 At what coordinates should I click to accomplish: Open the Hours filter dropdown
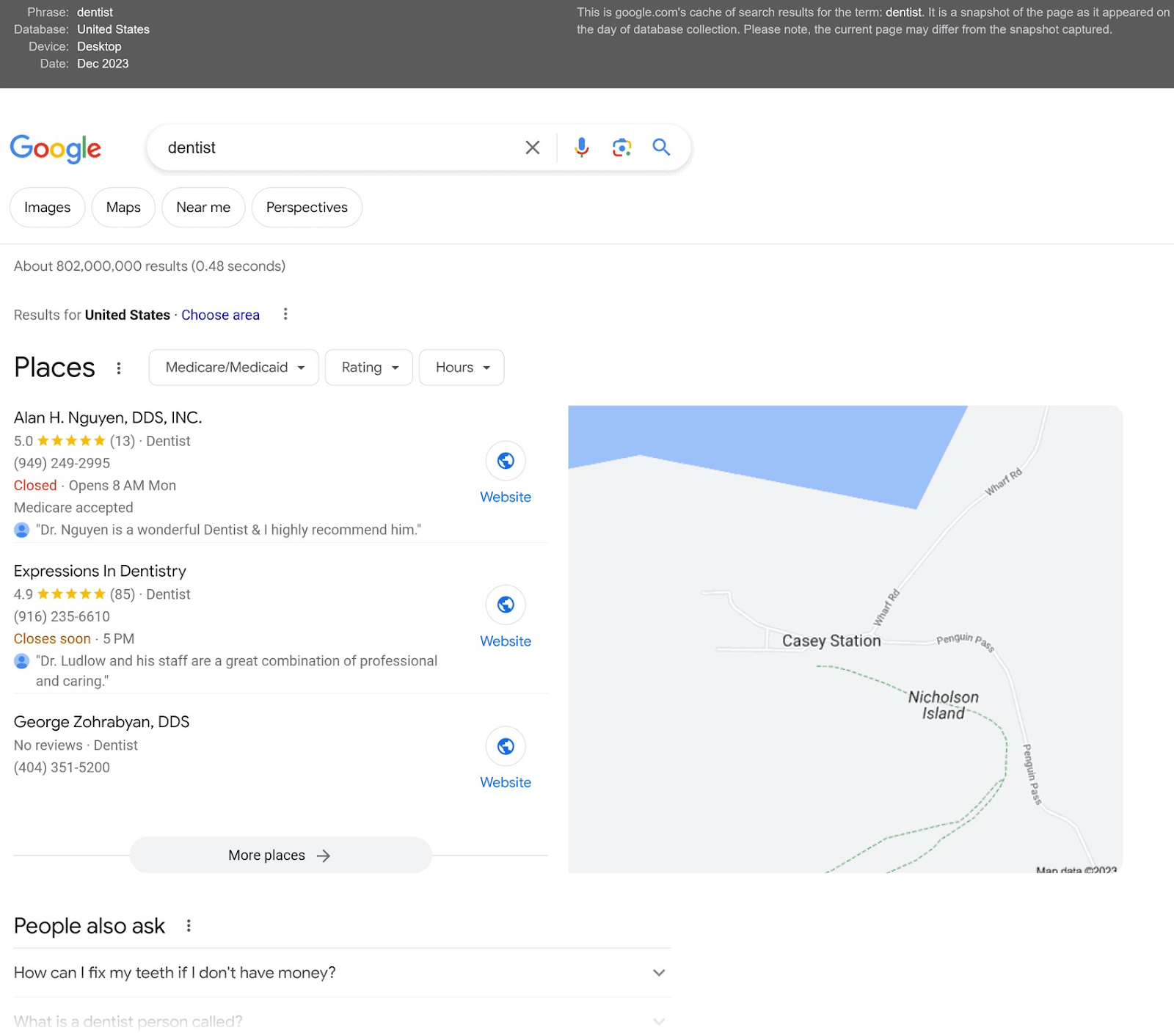461,368
